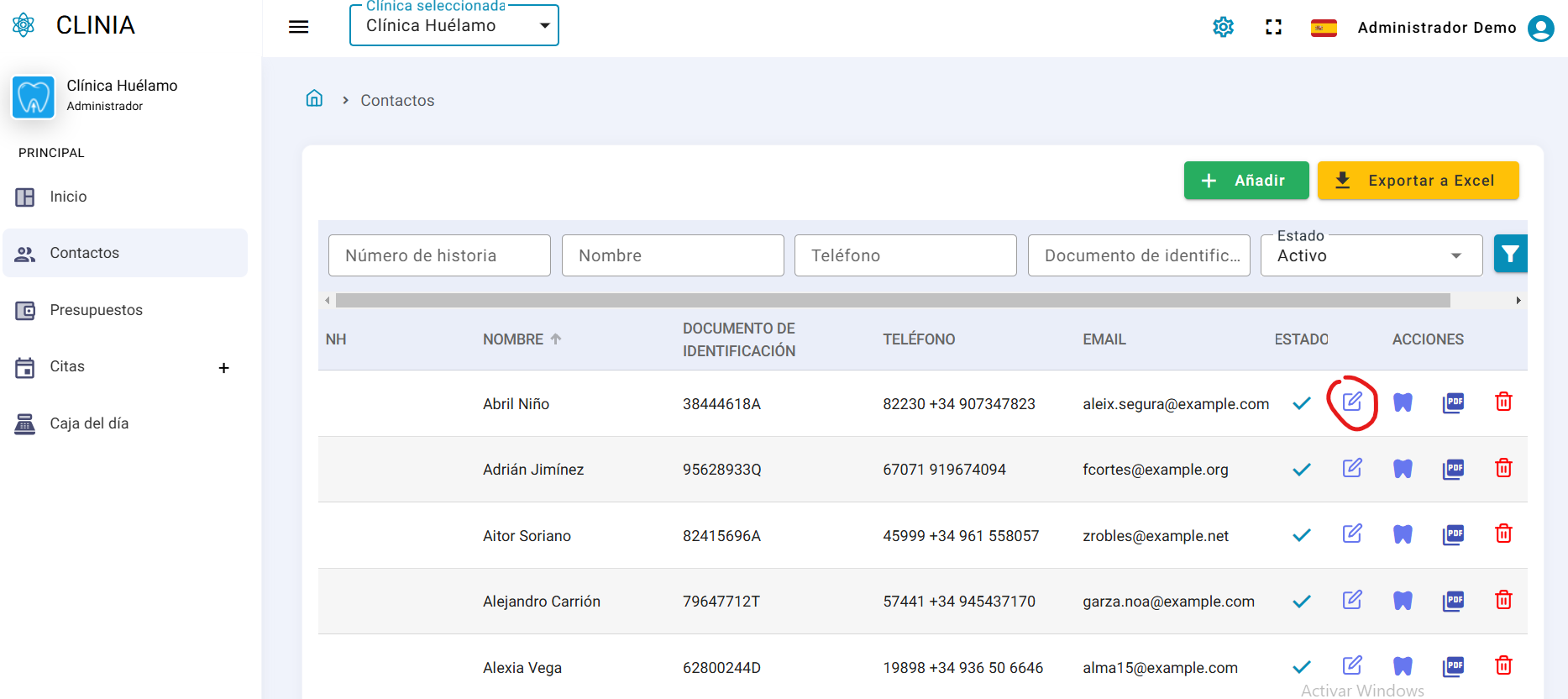Focus Documento de identificación field
1568x699 pixels.
point(1139,255)
